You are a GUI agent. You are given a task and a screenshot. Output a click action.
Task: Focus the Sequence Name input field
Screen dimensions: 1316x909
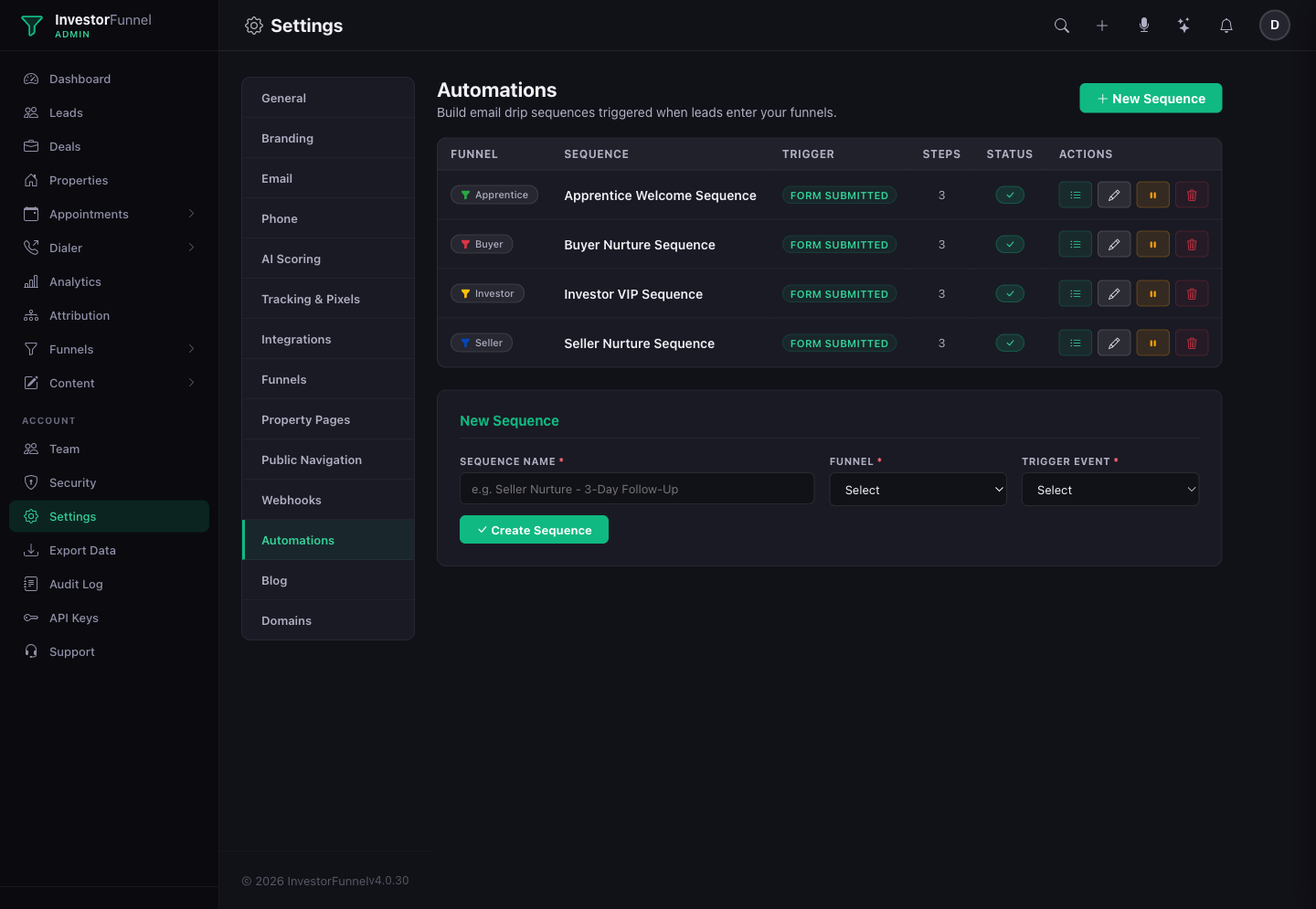coord(637,489)
